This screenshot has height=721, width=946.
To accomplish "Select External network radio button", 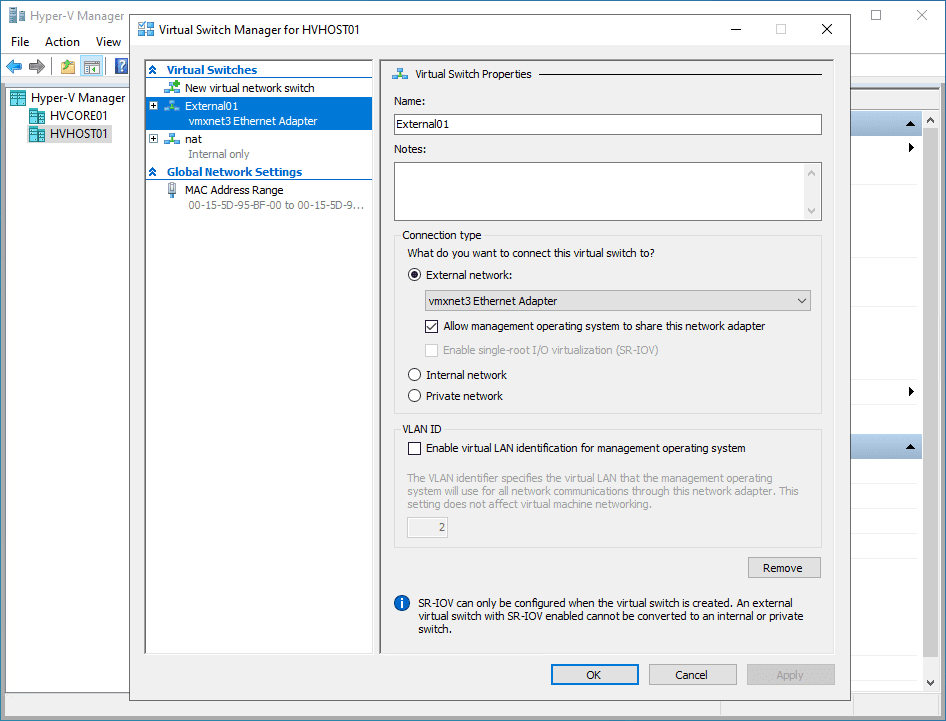I will [414, 275].
